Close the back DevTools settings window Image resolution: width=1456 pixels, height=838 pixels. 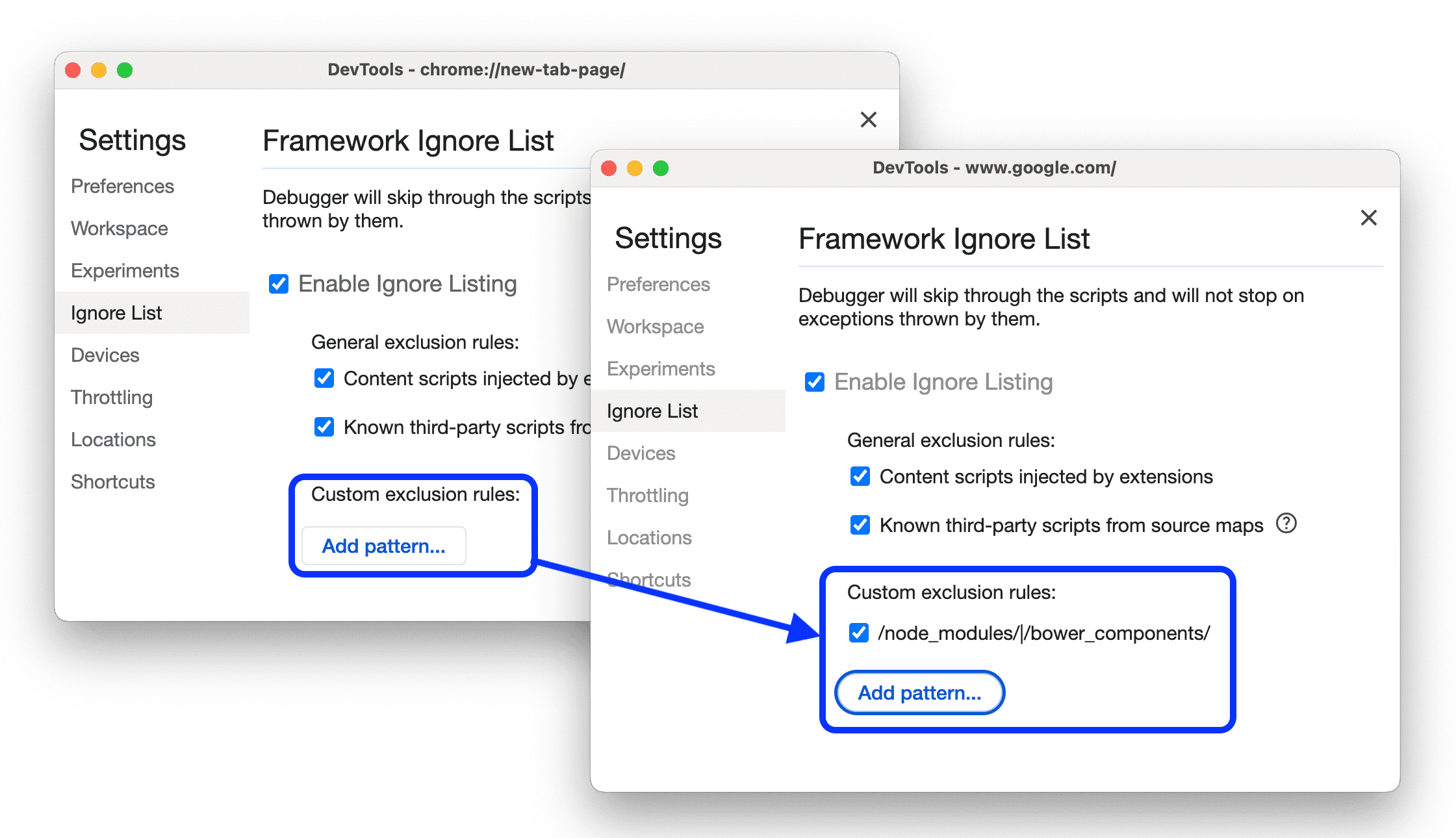pyautogui.click(x=868, y=117)
